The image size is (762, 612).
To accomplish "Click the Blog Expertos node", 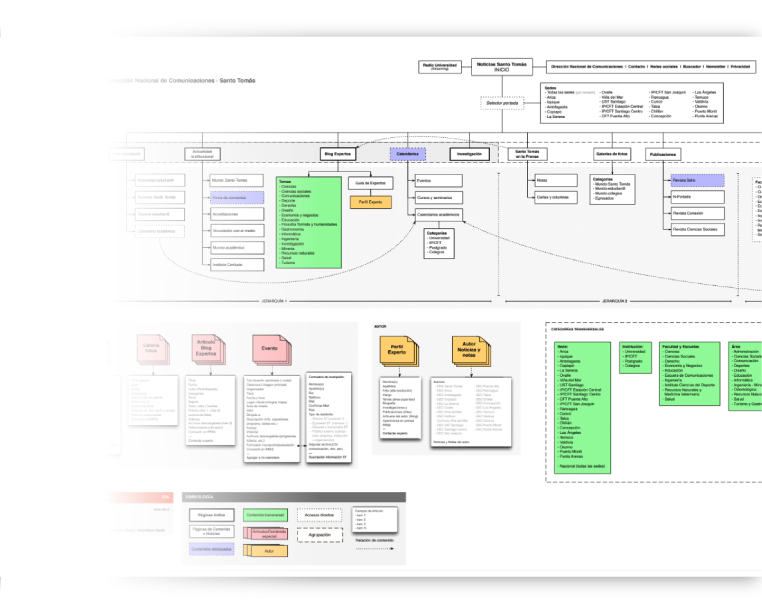I will (338, 155).
